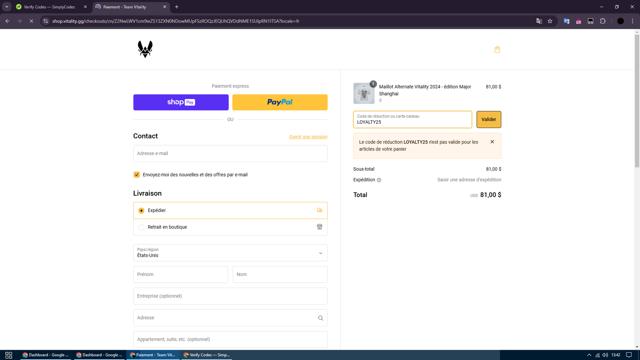Image resolution: width=640 pixels, height=360 pixels.
Task: Open the shopping cart bag icon
Action: [x=497, y=50]
